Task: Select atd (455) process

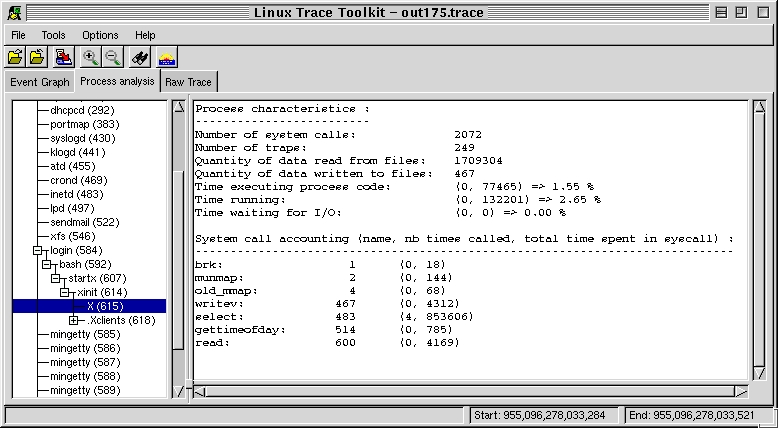Action: click(x=72, y=166)
